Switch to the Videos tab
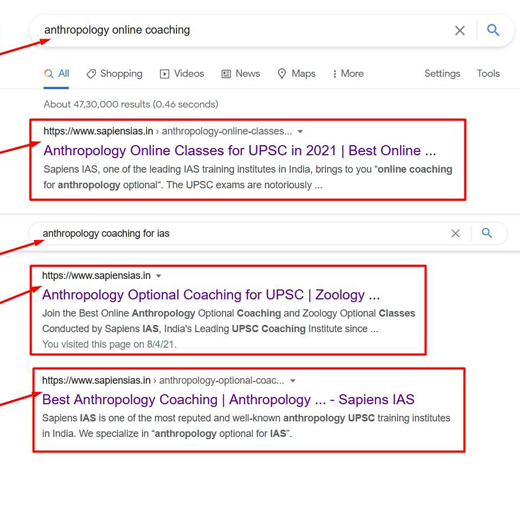This screenshot has height=530, width=520. (182, 74)
